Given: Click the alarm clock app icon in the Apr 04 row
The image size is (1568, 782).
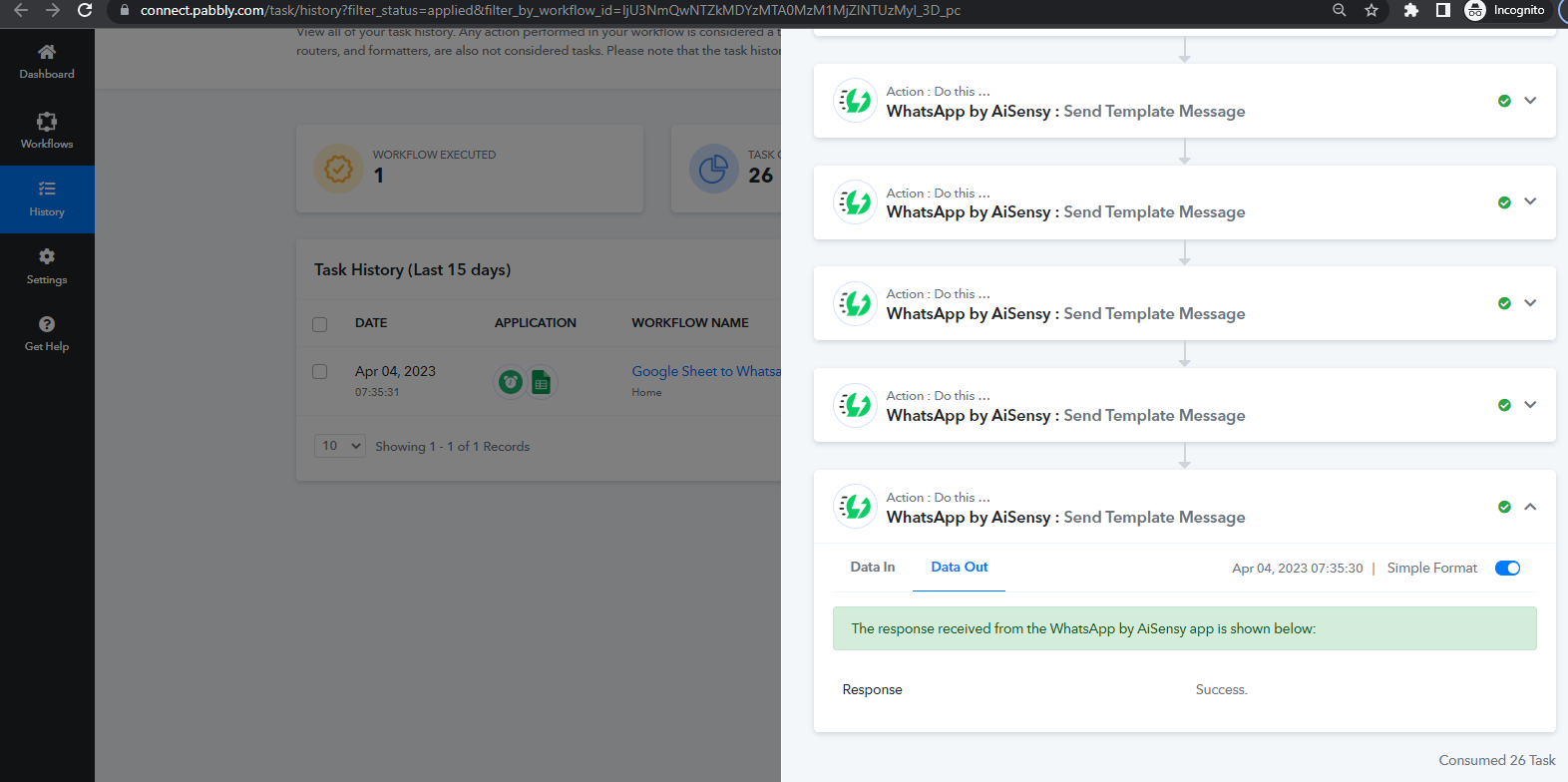Looking at the screenshot, I should (x=511, y=381).
